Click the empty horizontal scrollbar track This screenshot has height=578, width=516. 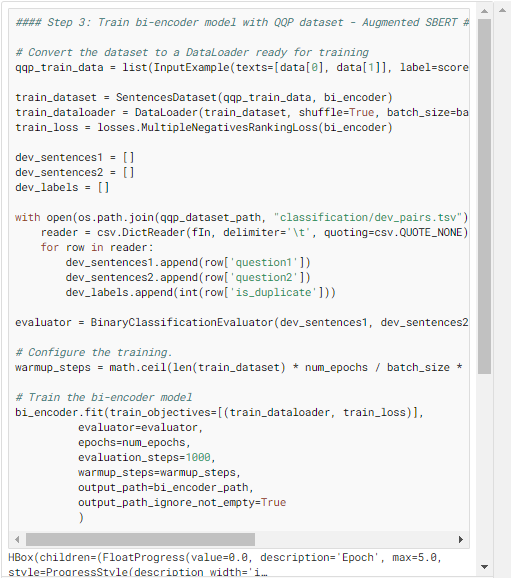(354, 540)
